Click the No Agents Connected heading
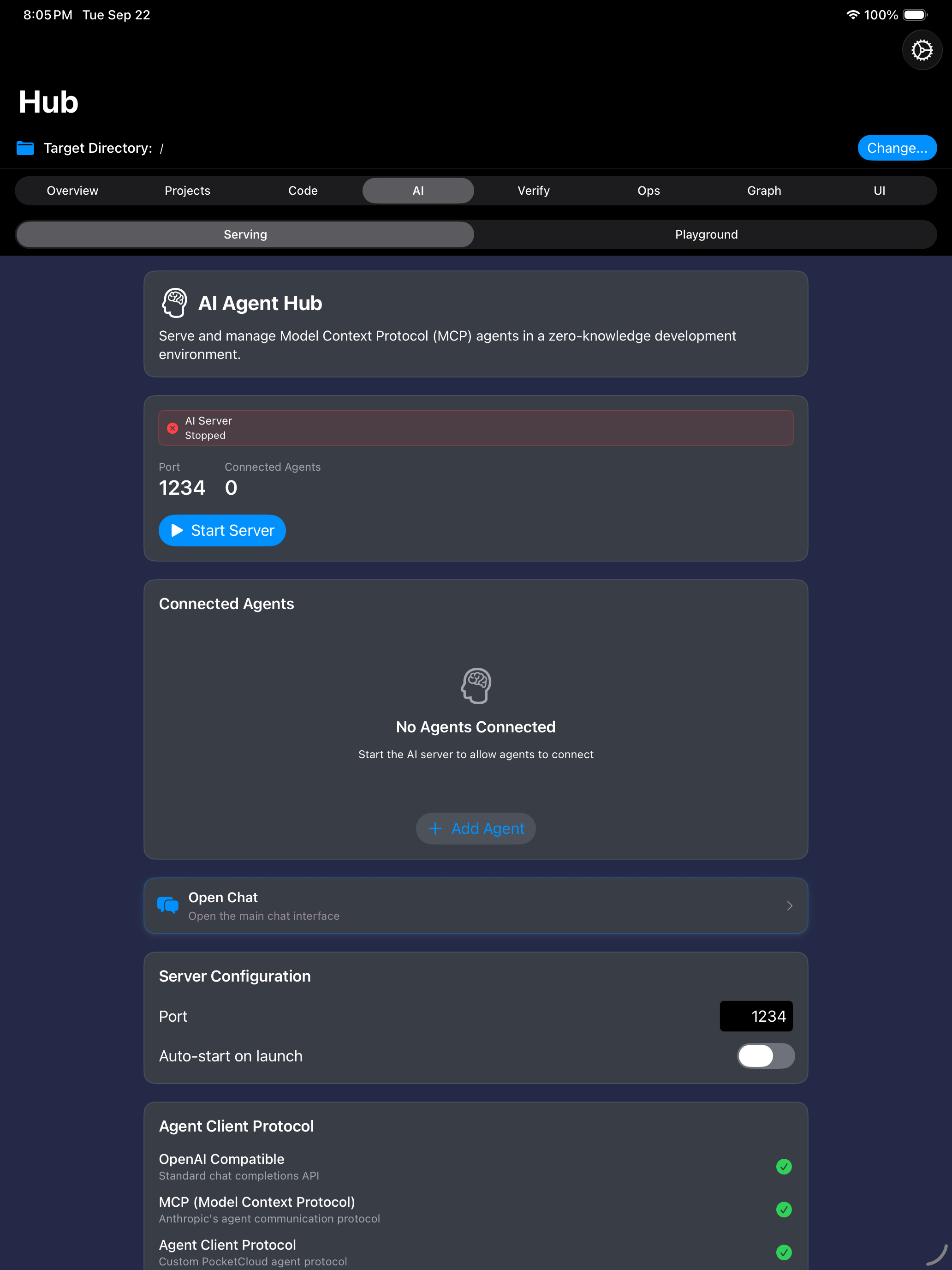This screenshot has width=952, height=1270. coord(476,727)
